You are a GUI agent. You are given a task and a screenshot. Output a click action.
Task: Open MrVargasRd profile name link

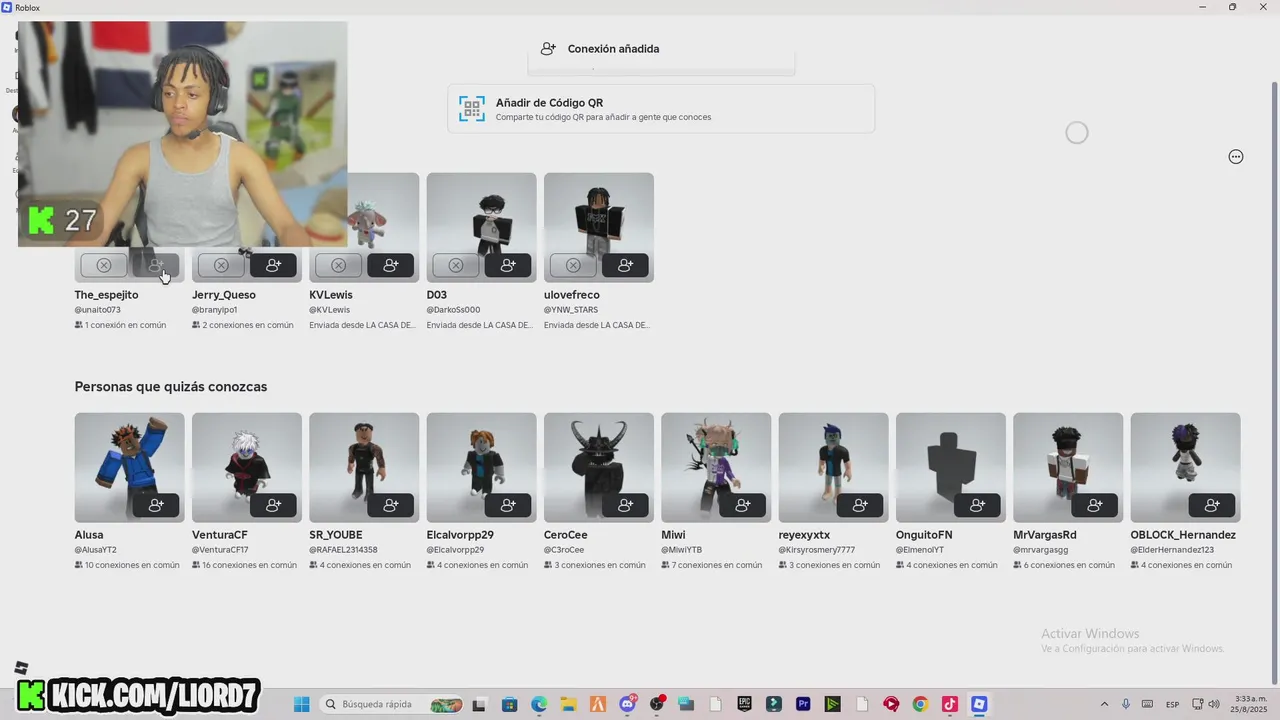pos(1045,535)
